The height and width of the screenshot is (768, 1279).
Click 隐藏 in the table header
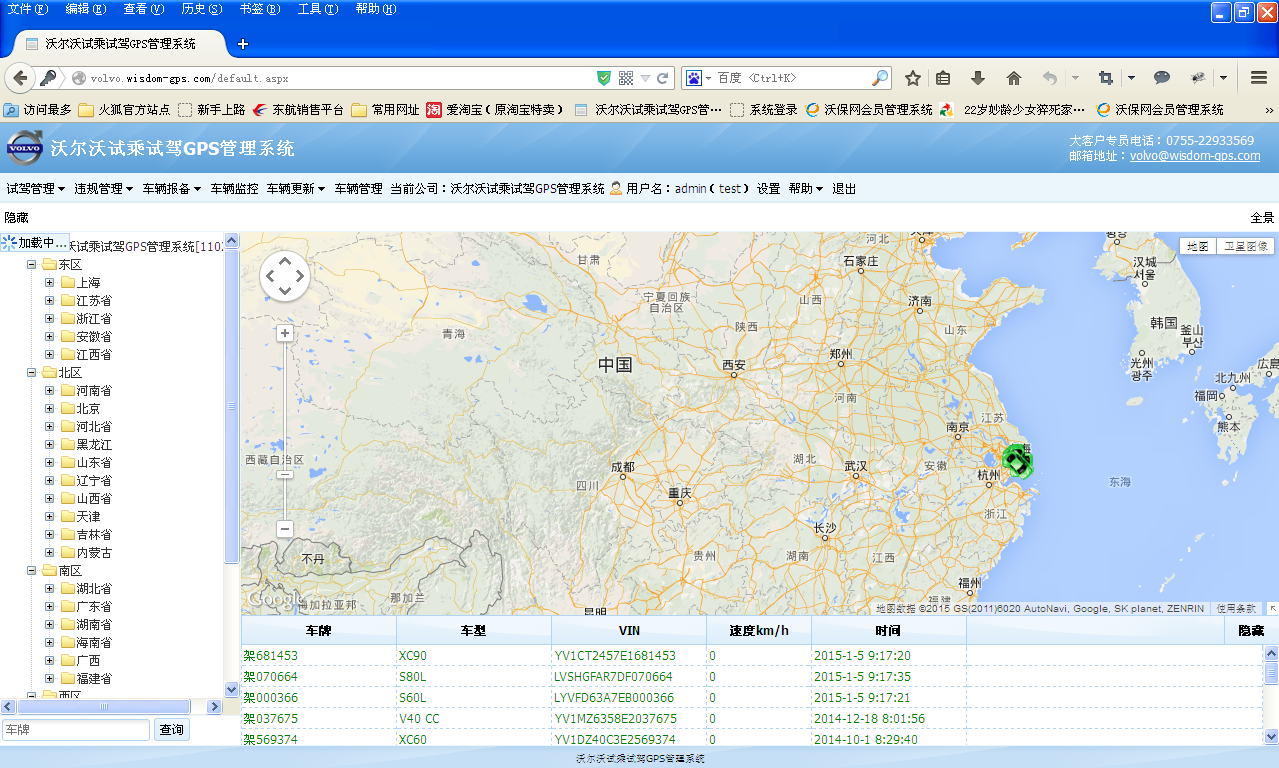1251,631
